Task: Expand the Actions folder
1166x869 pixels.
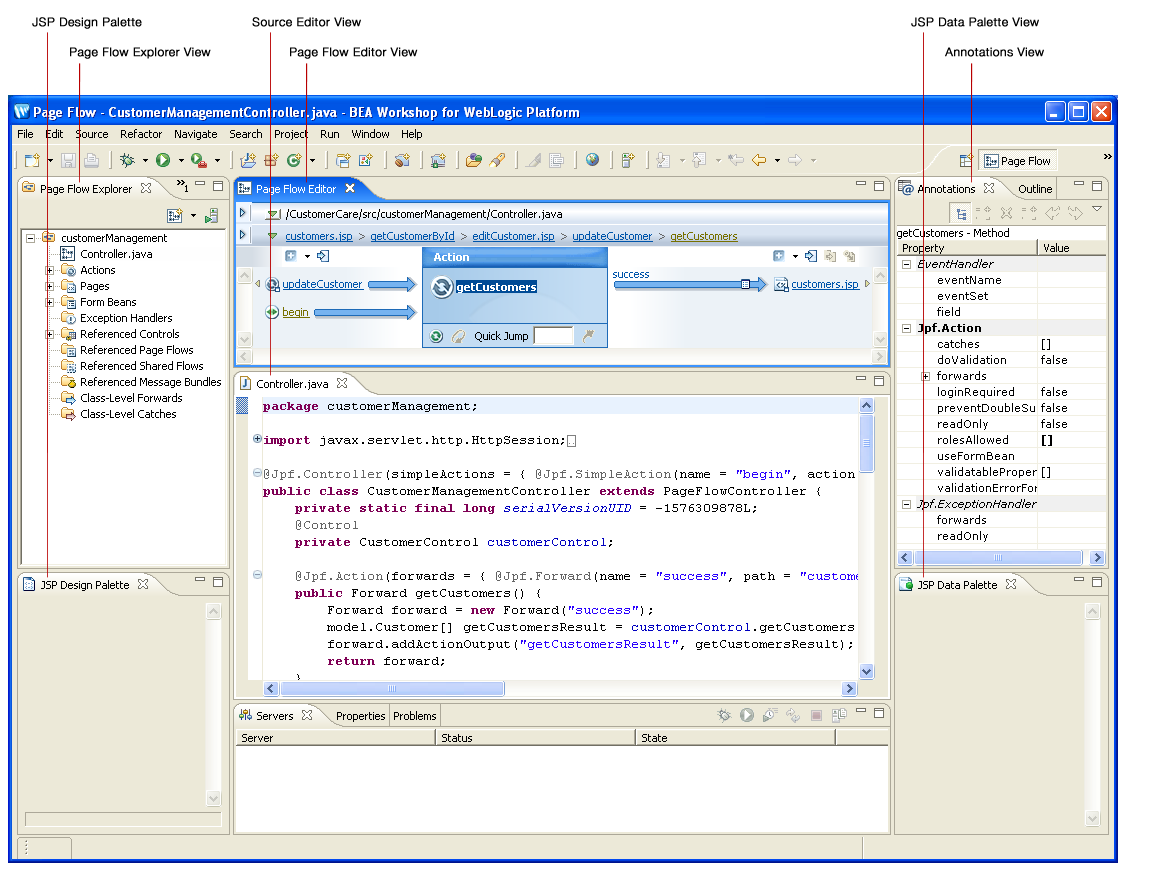Action: [x=50, y=271]
